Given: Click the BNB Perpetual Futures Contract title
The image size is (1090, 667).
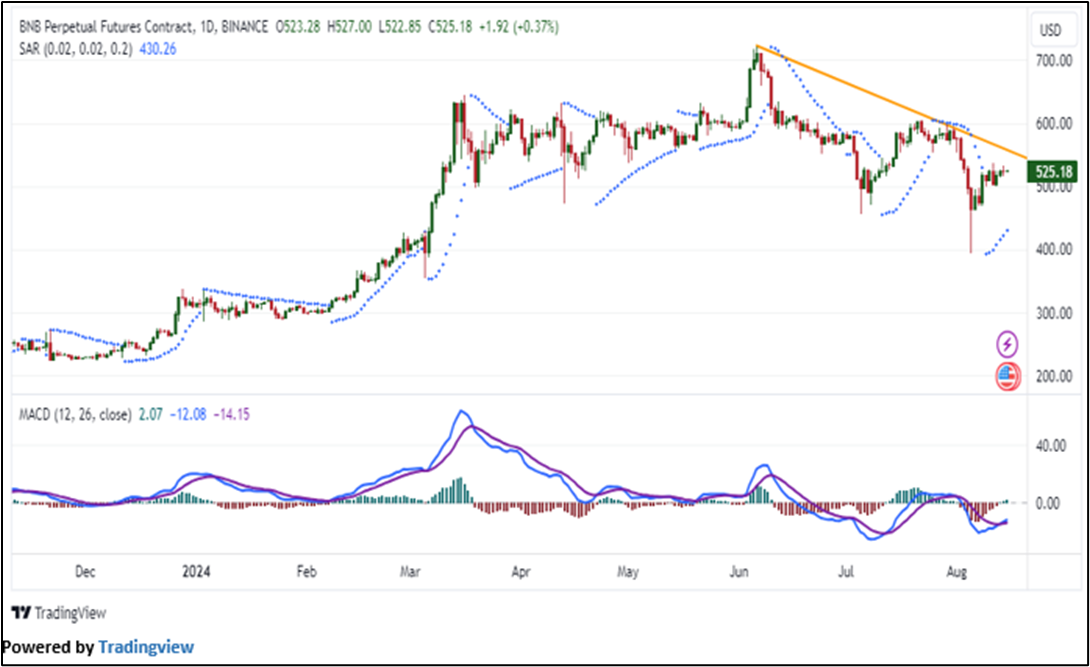Looking at the screenshot, I should 106,27.
